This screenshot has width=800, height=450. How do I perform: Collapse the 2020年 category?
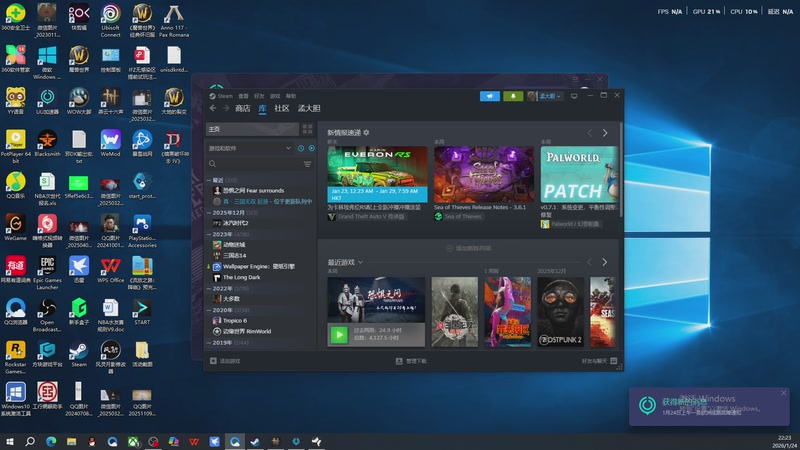(x=209, y=310)
